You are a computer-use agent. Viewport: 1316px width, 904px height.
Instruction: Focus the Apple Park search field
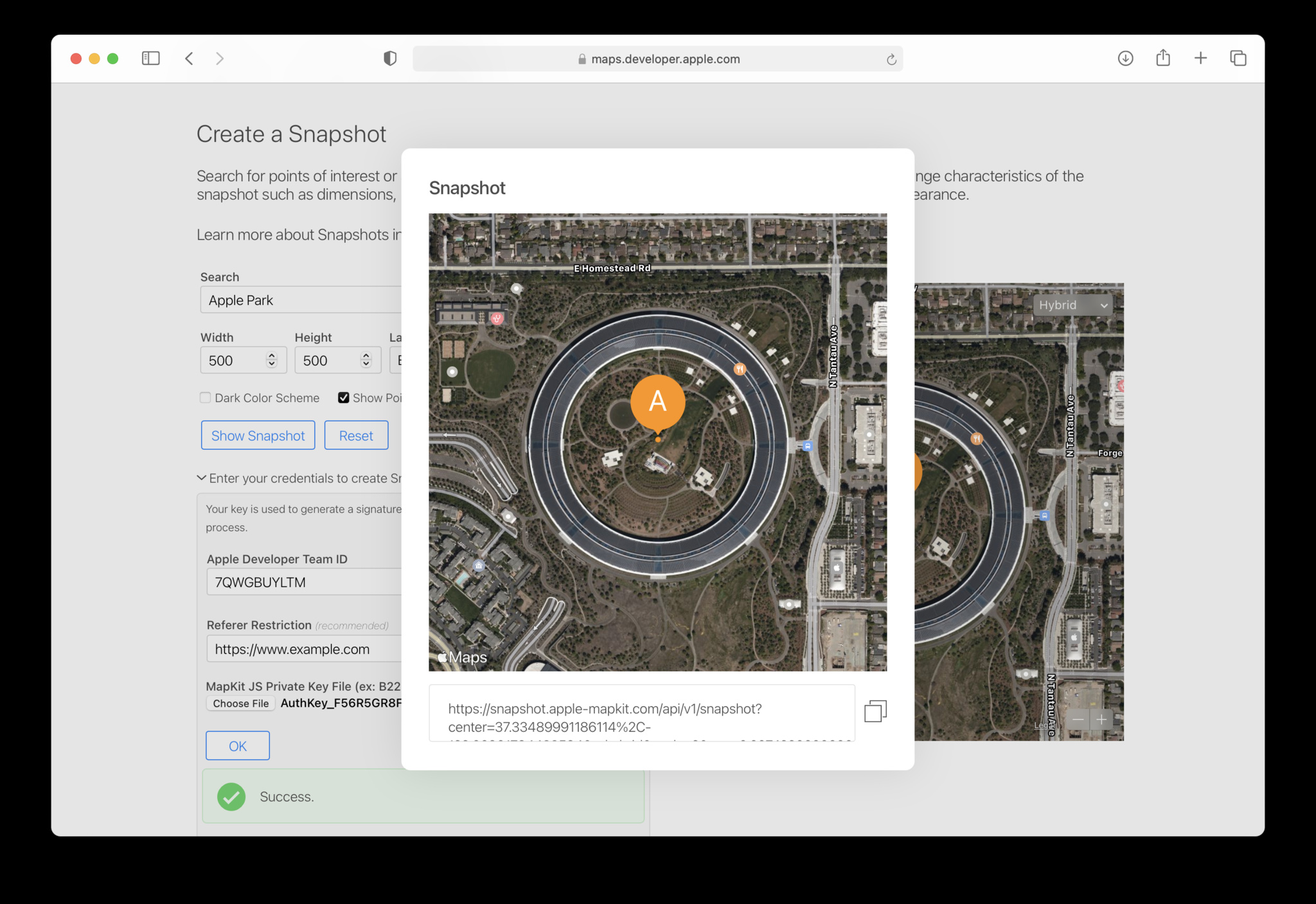point(301,300)
